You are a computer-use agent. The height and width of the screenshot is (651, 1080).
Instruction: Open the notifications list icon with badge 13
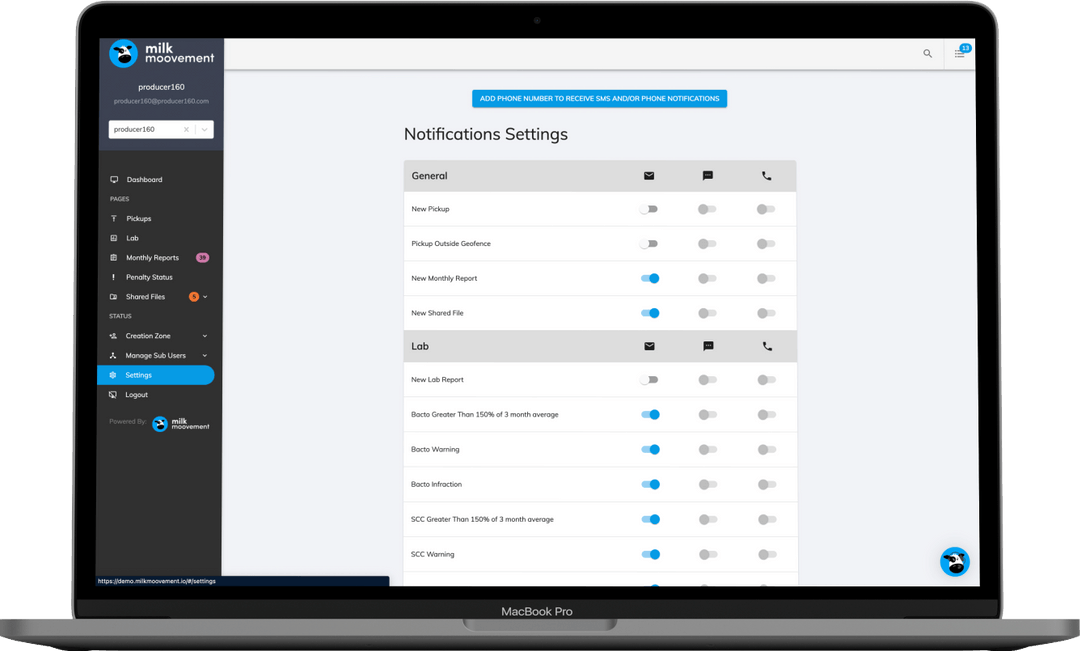click(x=960, y=52)
